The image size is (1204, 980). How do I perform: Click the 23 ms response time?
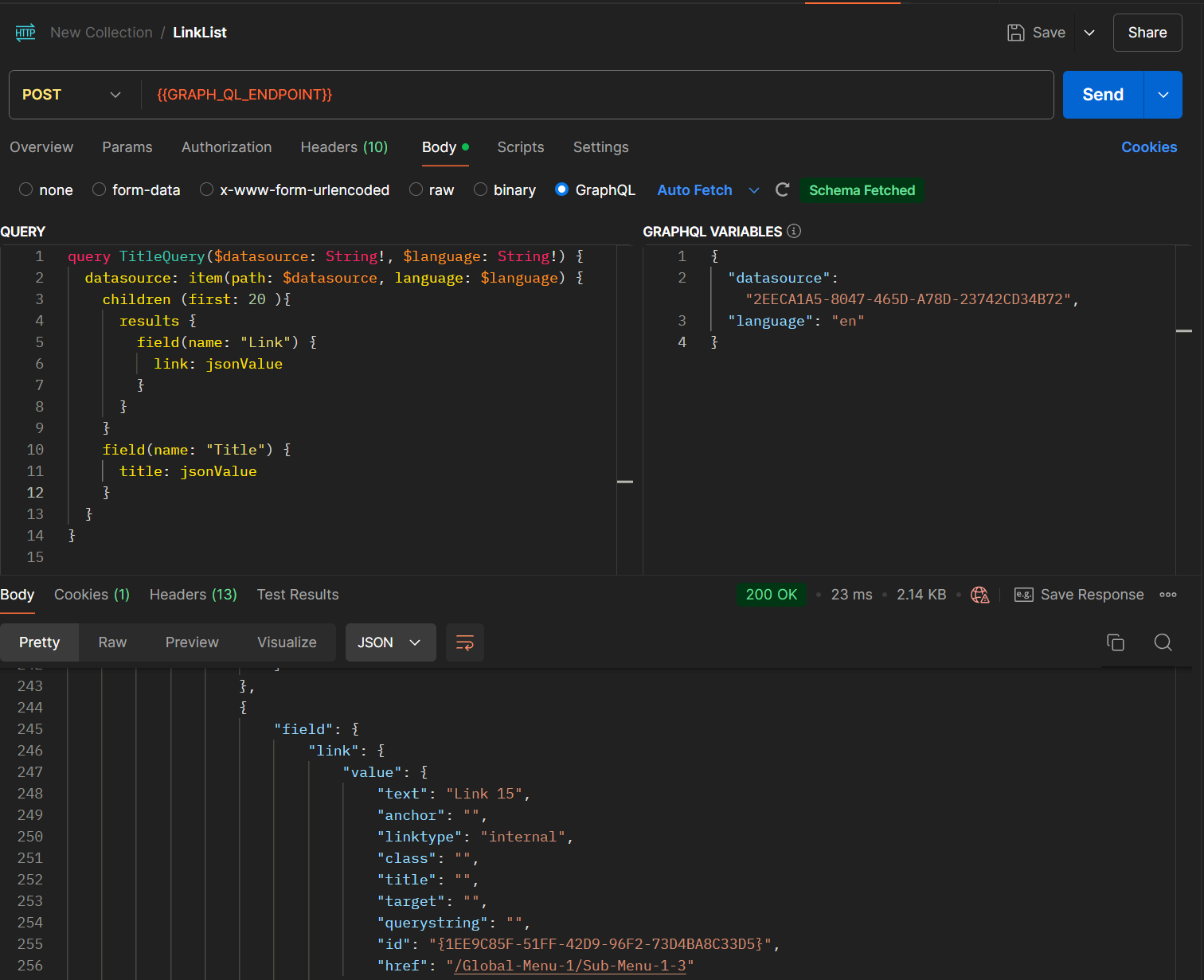click(851, 595)
